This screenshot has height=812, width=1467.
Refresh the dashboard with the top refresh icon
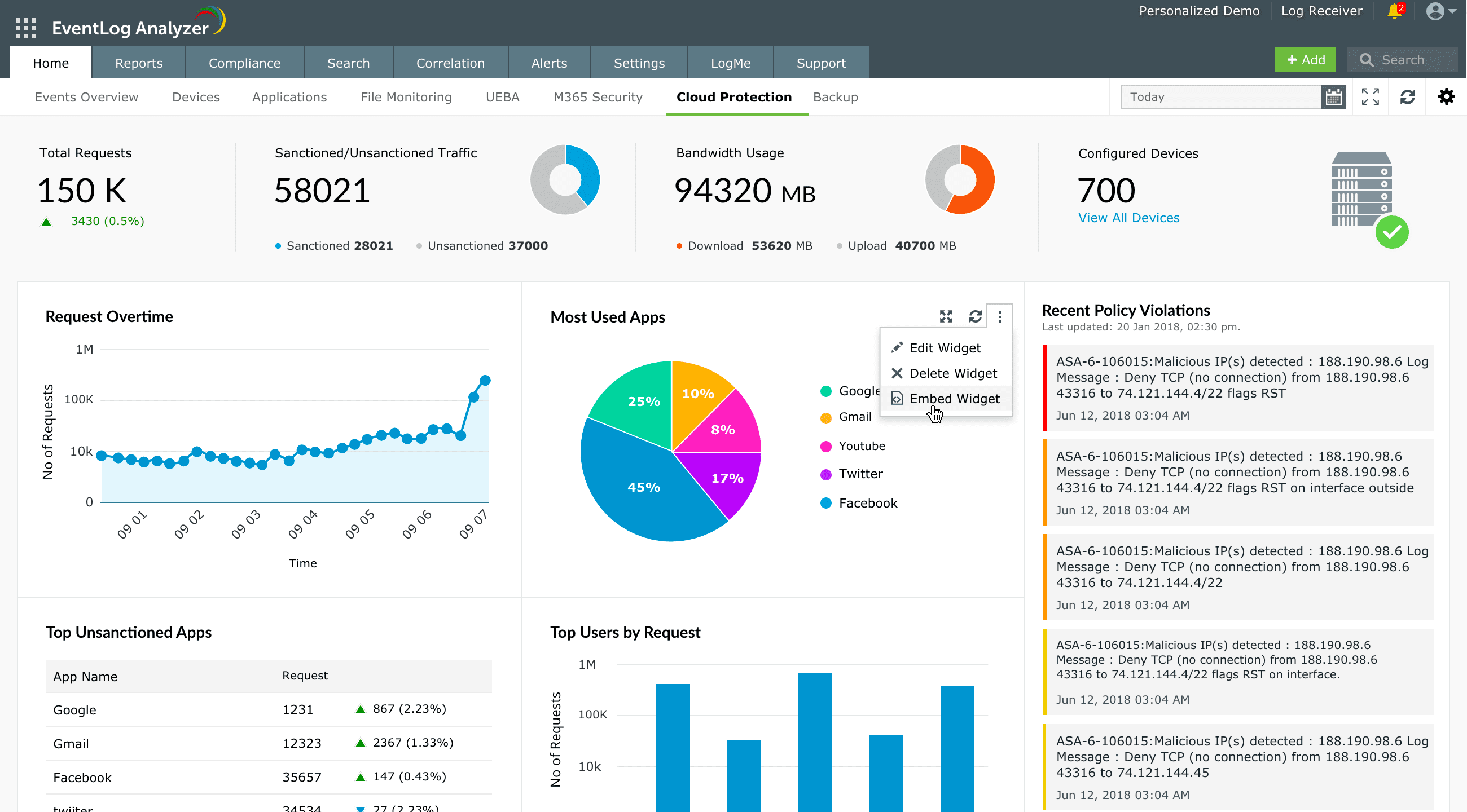[1407, 97]
